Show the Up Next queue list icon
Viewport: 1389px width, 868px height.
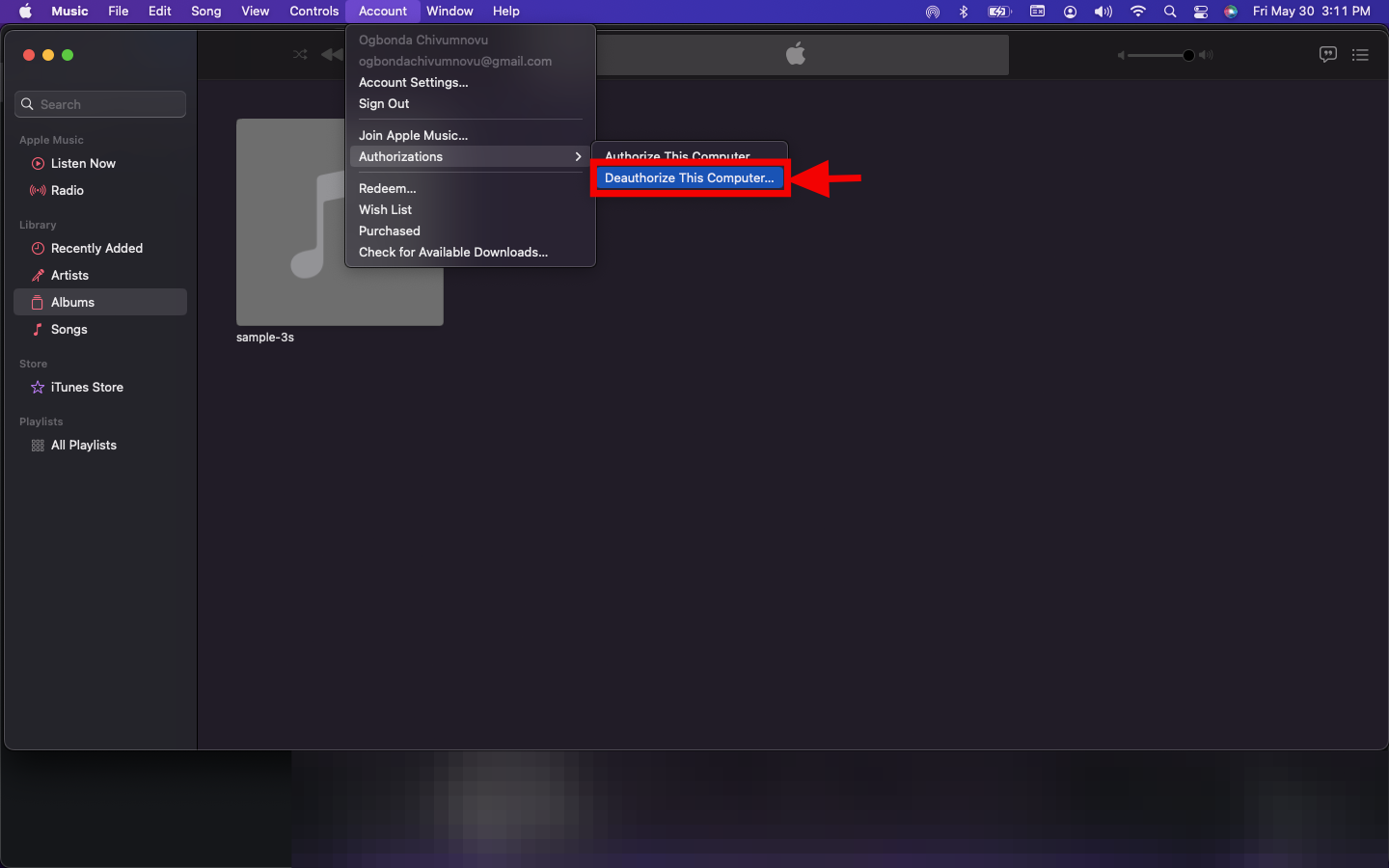pos(1360,55)
